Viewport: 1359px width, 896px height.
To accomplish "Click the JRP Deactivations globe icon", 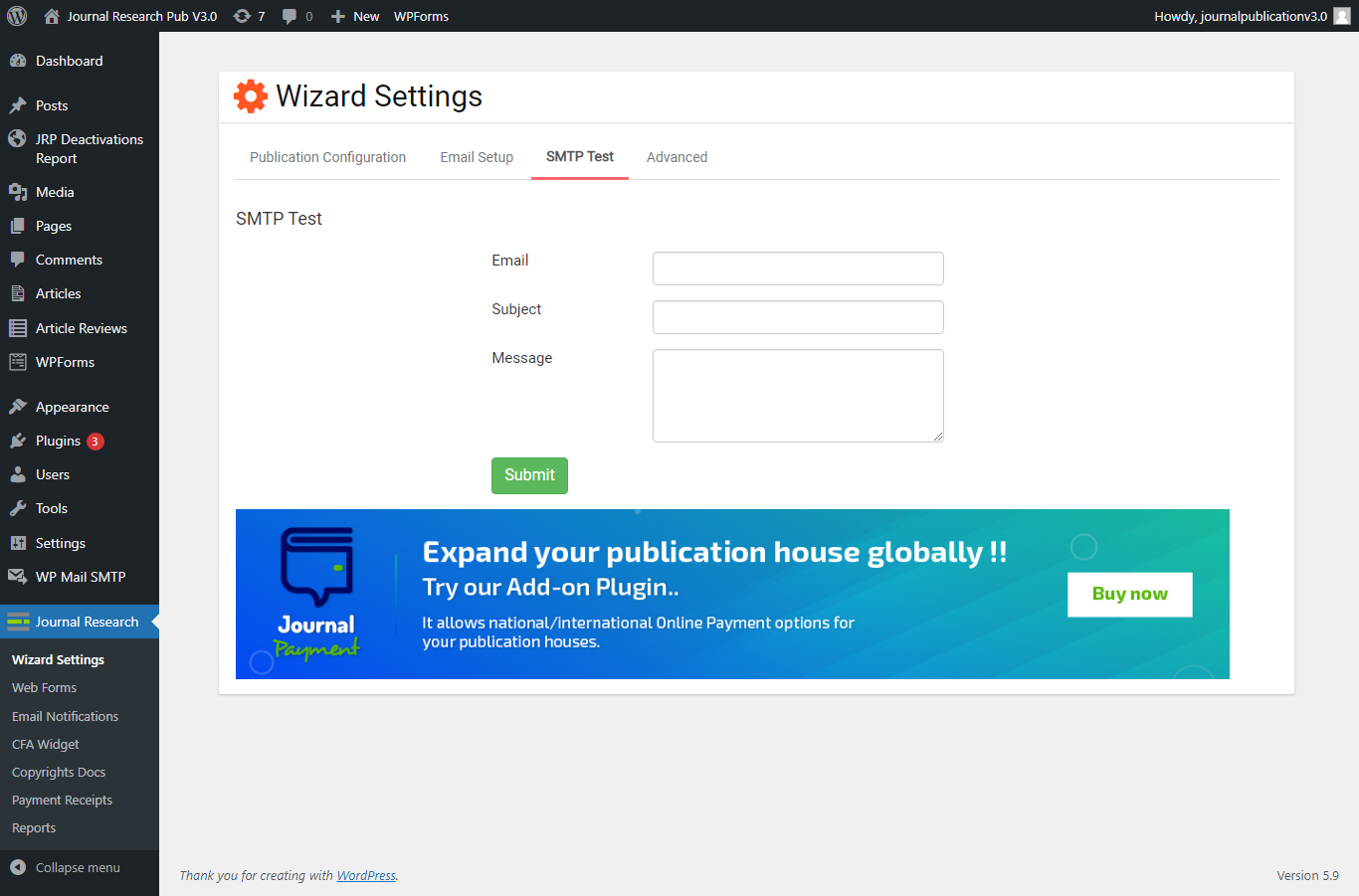I will coord(18,139).
